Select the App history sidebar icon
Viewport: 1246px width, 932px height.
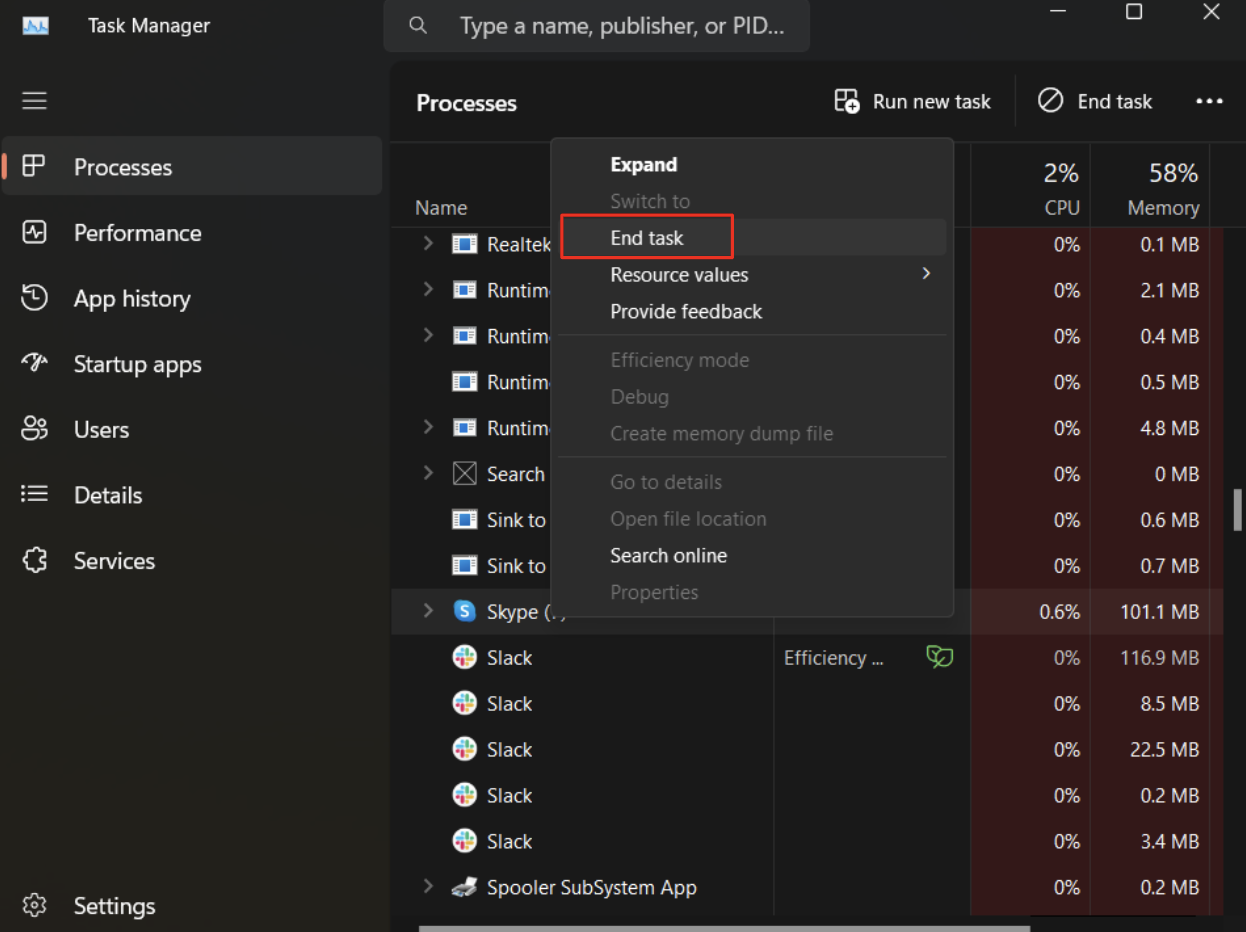(x=34, y=298)
